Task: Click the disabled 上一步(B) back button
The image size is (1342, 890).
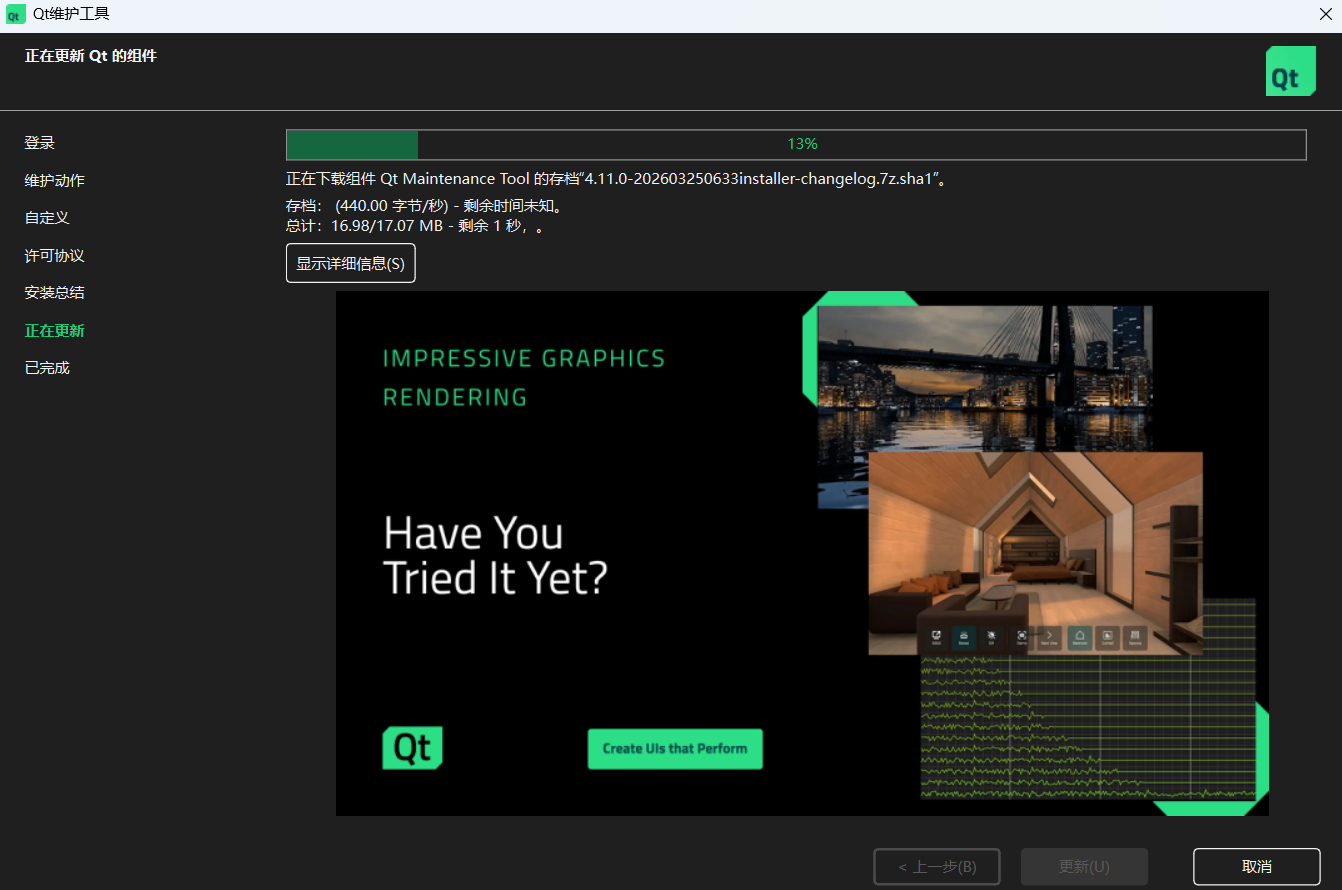Action: tap(936, 866)
